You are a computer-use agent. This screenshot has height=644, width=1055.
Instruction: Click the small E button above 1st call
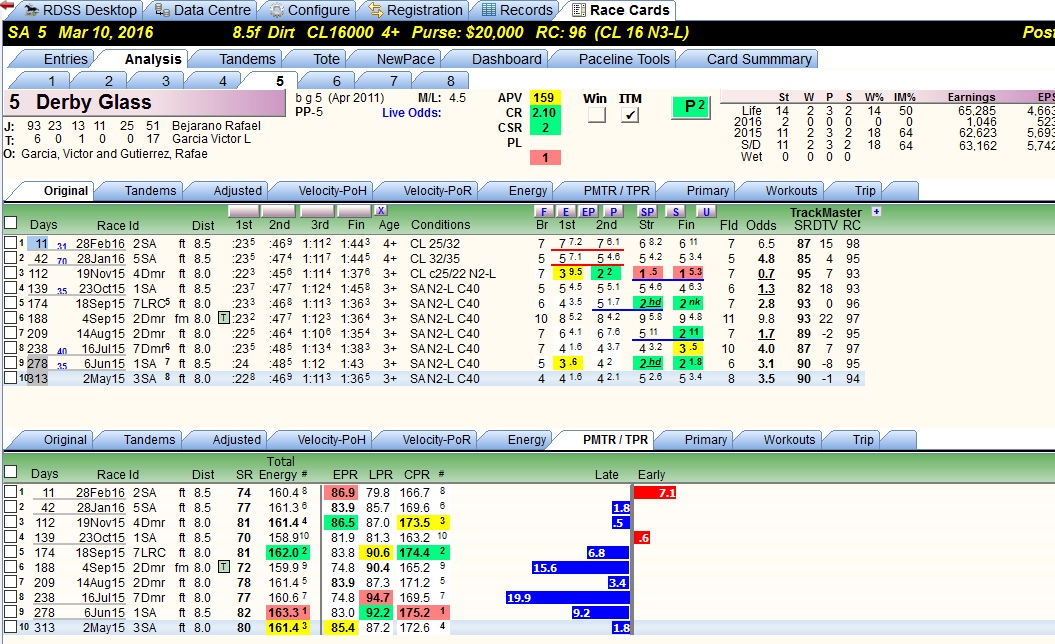point(566,211)
